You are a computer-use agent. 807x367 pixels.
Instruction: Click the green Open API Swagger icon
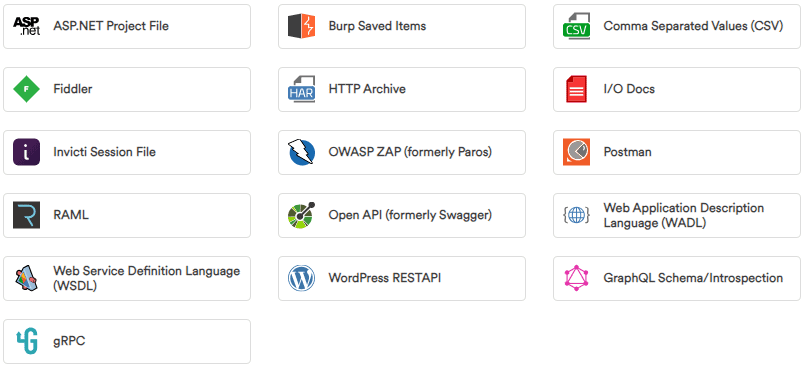click(x=301, y=215)
